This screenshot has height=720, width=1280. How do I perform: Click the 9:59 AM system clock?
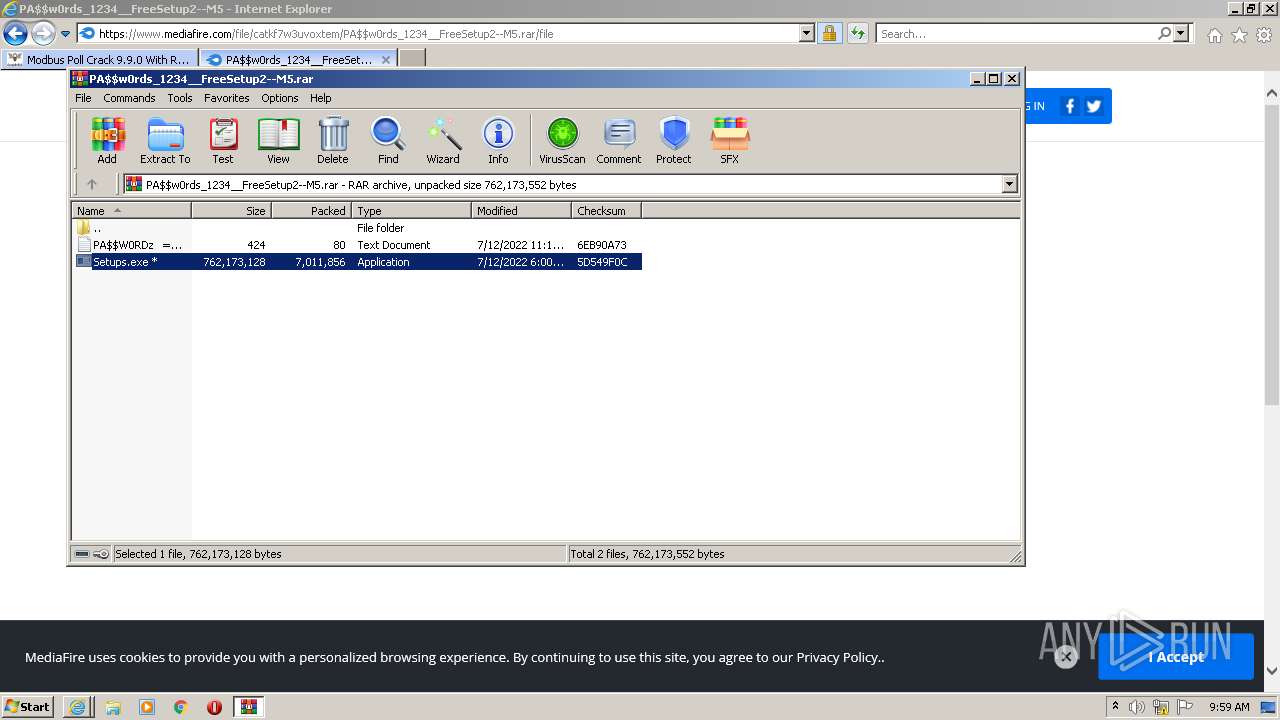[1230, 707]
